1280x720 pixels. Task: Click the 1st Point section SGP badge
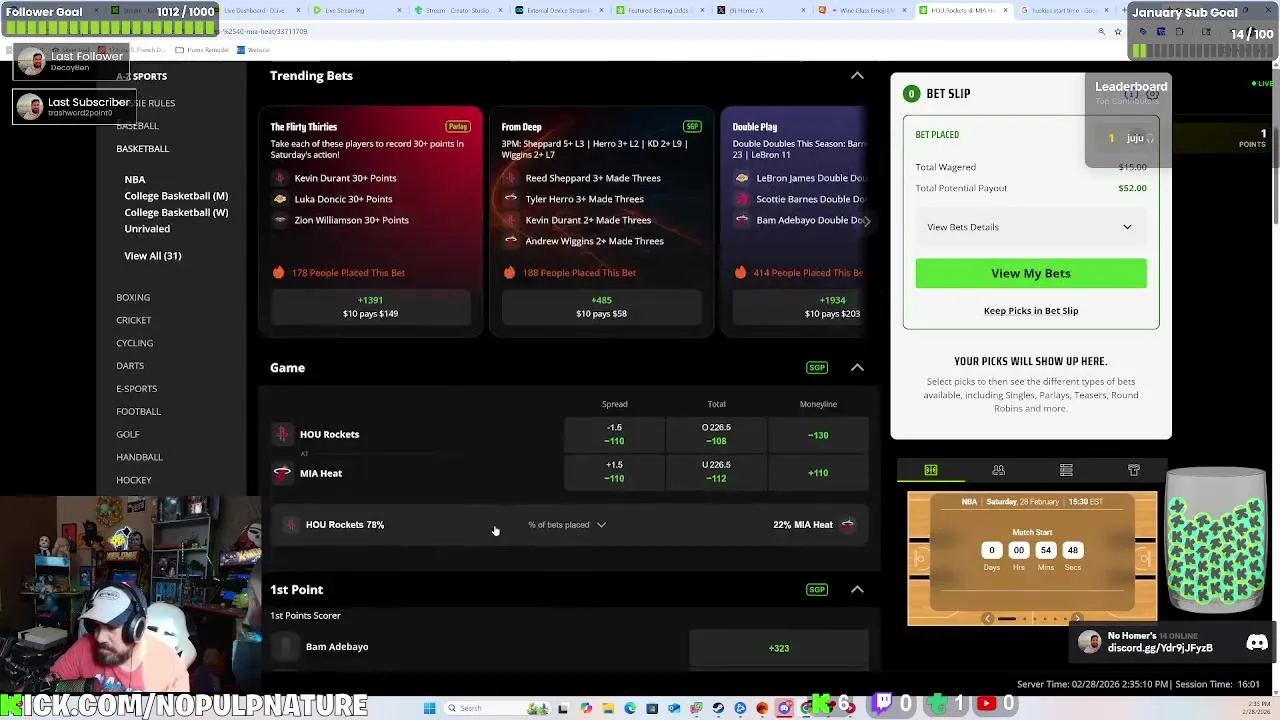click(x=817, y=589)
